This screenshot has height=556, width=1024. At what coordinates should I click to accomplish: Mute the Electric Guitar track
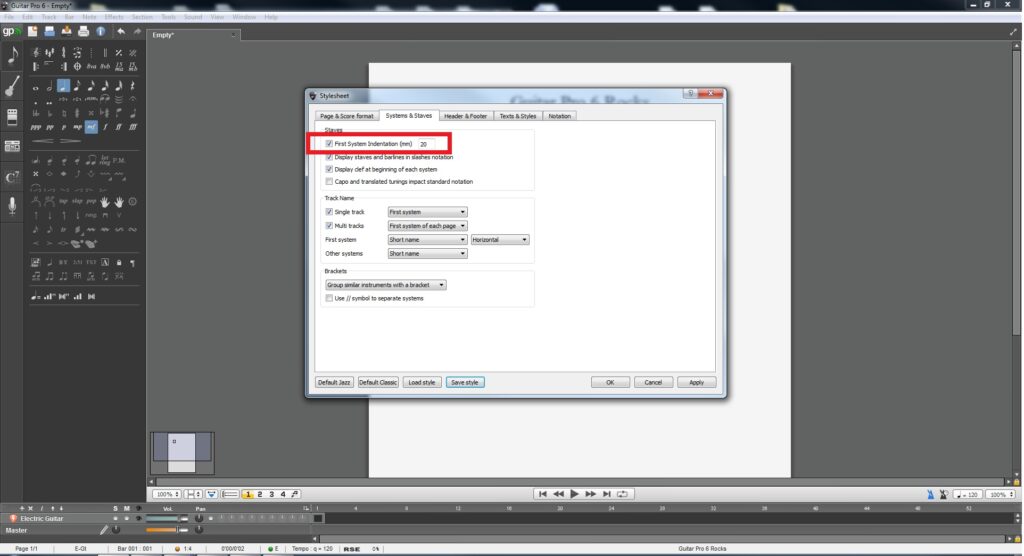tap(127, 518)
